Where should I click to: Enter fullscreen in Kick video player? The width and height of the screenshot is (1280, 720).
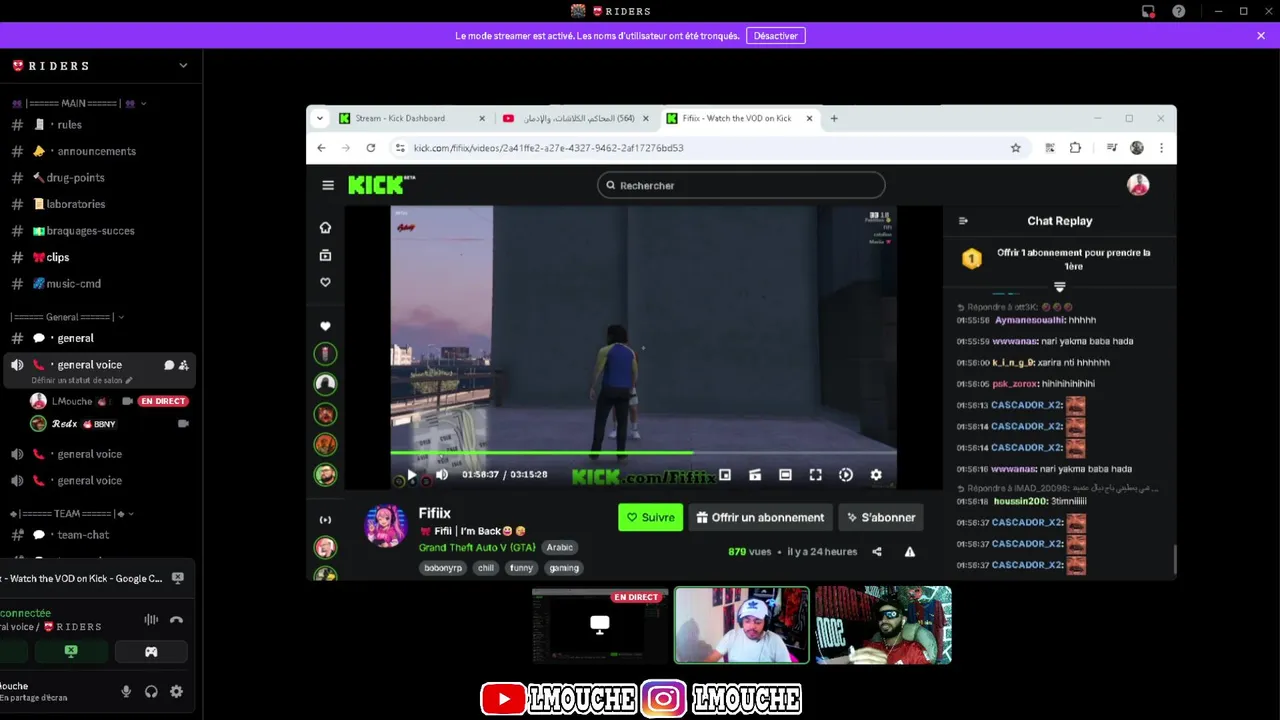click(815, 475)
